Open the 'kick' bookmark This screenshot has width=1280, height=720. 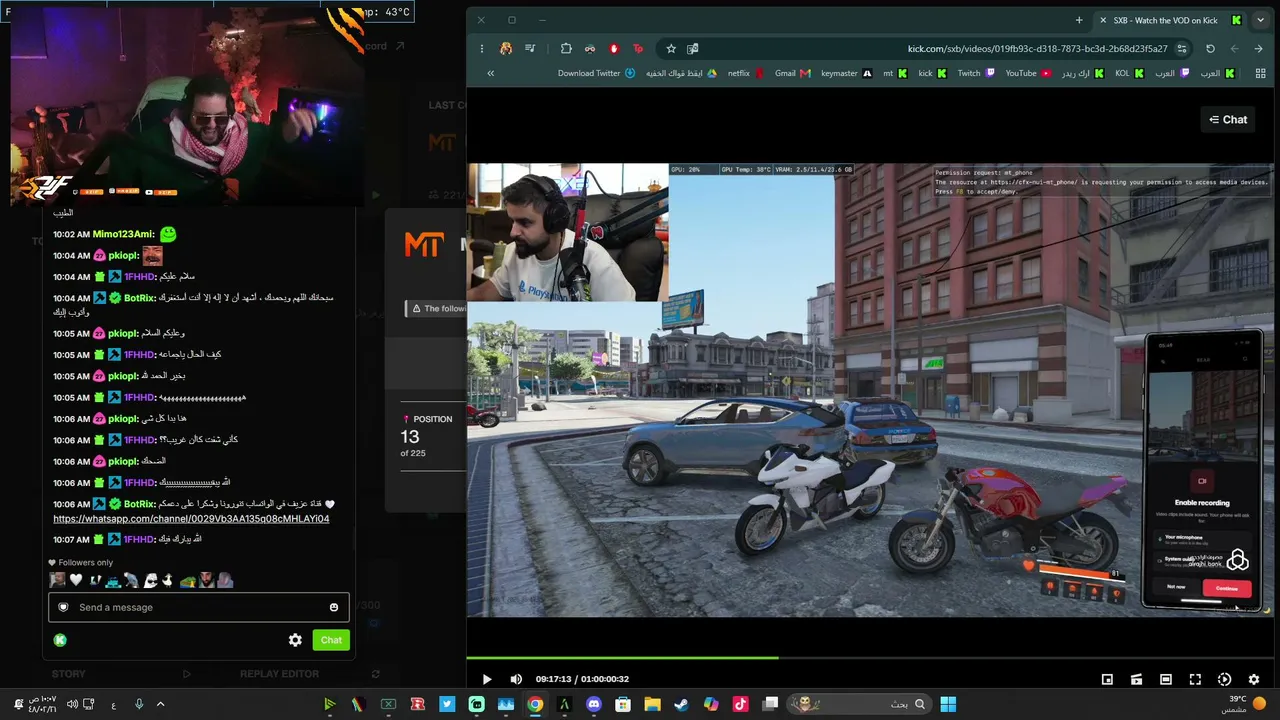[x=932, y=73]
